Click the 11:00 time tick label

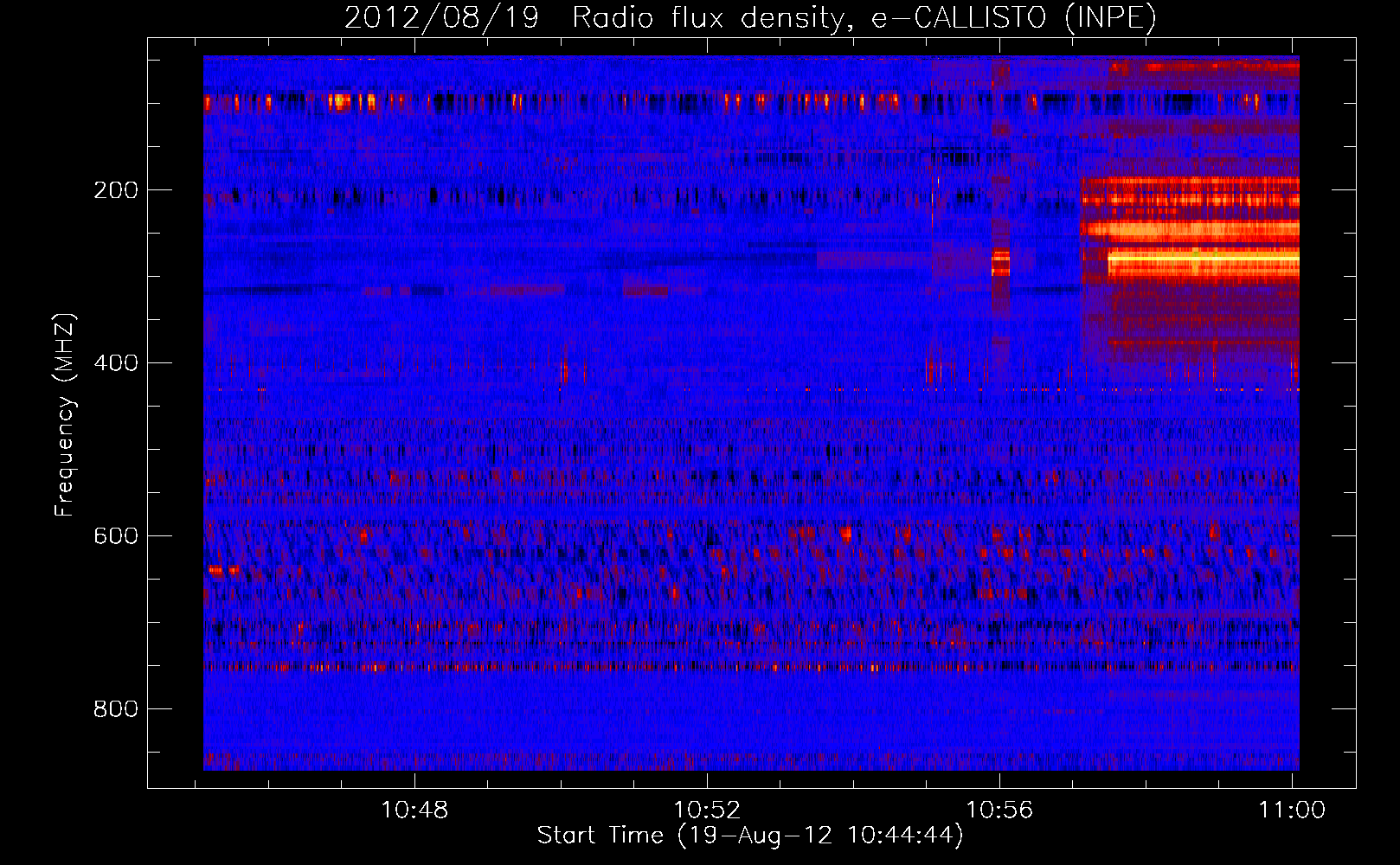[x=1292, y=810]
